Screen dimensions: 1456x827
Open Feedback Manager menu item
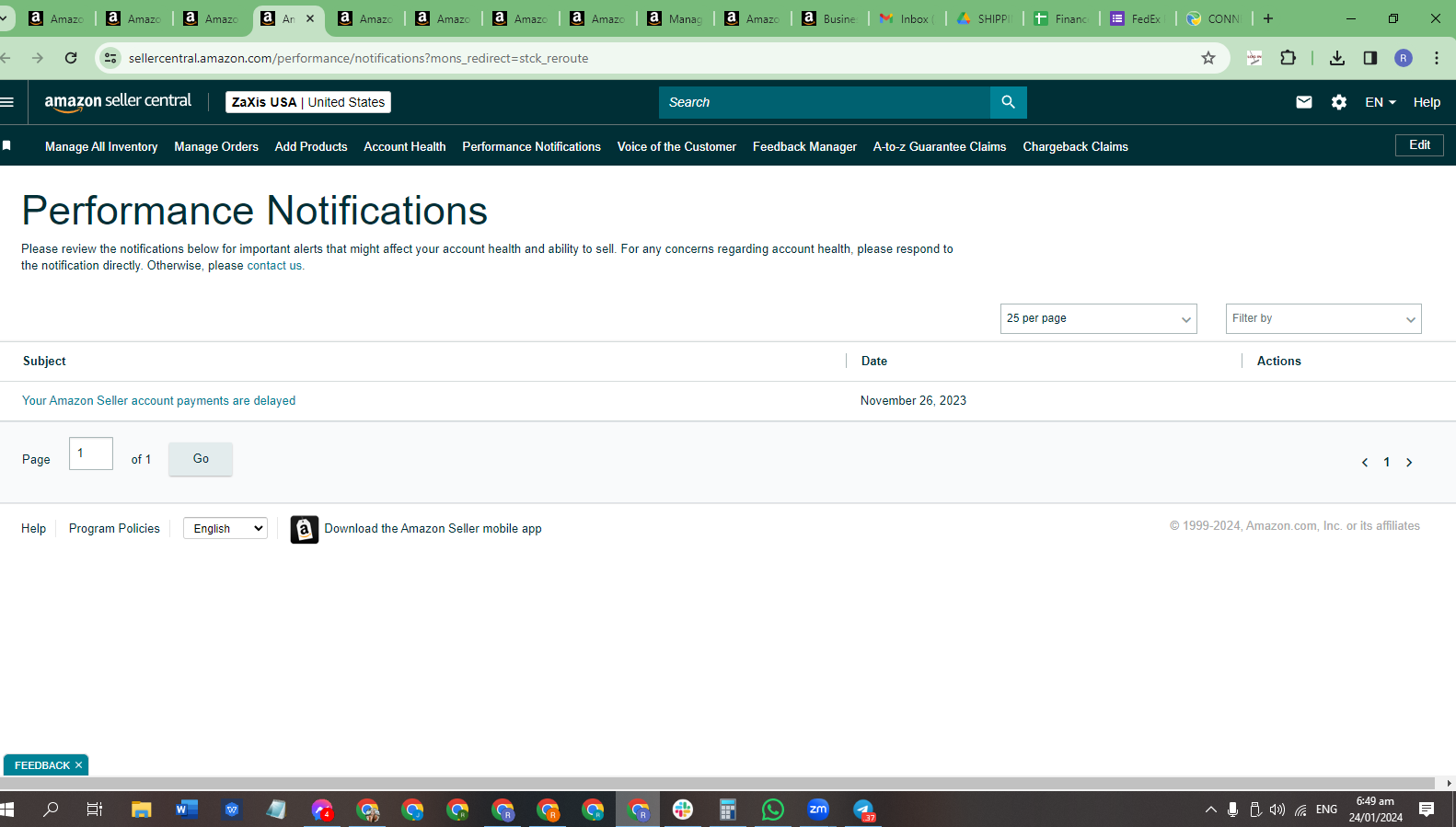tap(804, 146)
